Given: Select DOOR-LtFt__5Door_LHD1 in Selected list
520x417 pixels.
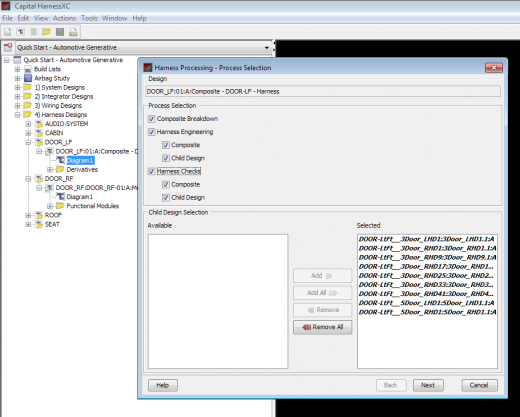Looking at the screenshot, I should (427, 303).
